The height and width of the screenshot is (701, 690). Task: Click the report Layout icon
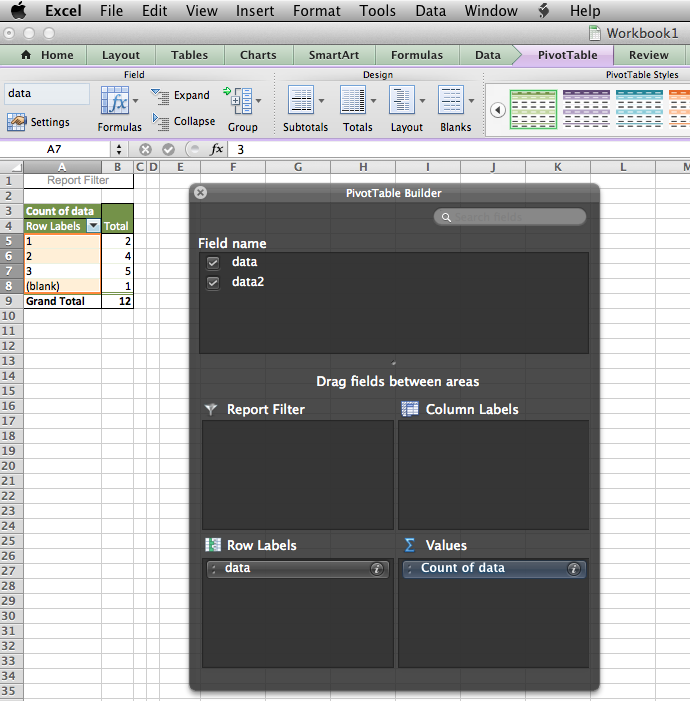coord(402,100)
